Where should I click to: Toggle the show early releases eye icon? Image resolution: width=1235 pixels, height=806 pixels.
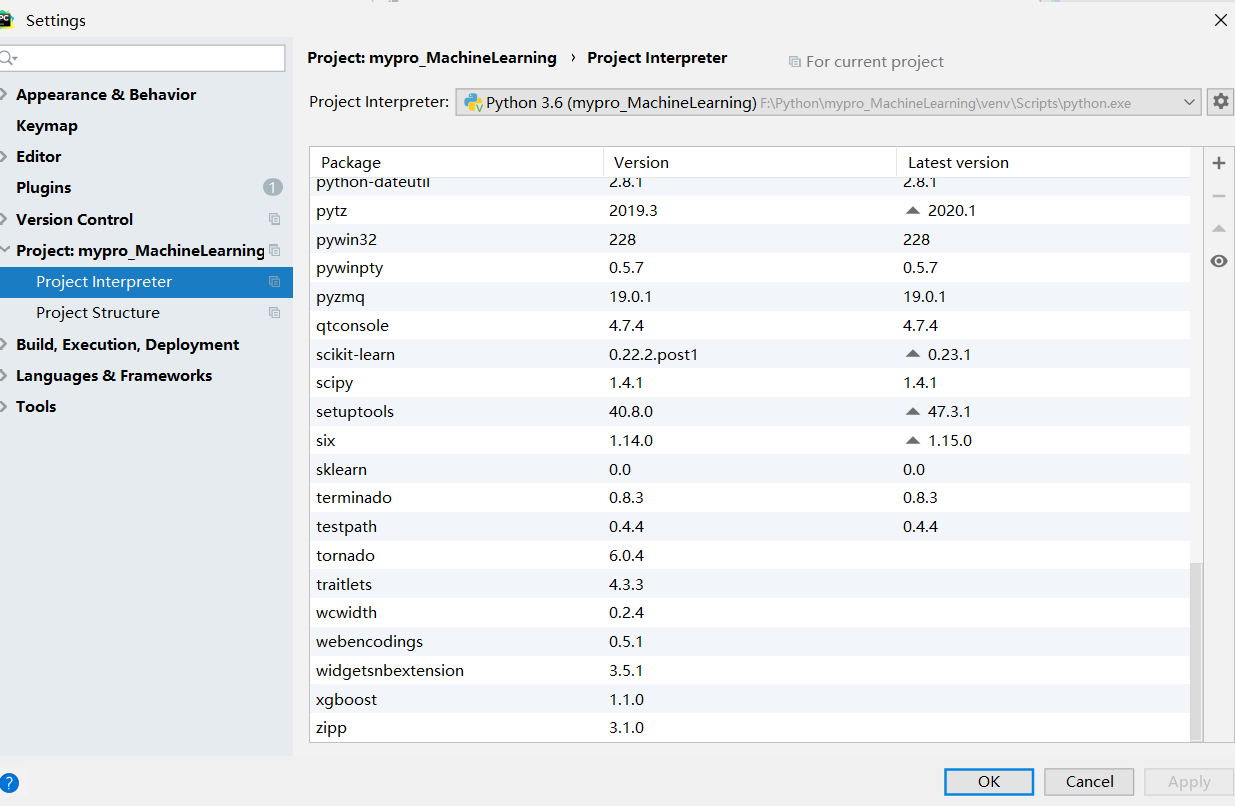pyautogui.click(x=1218, y=261)
